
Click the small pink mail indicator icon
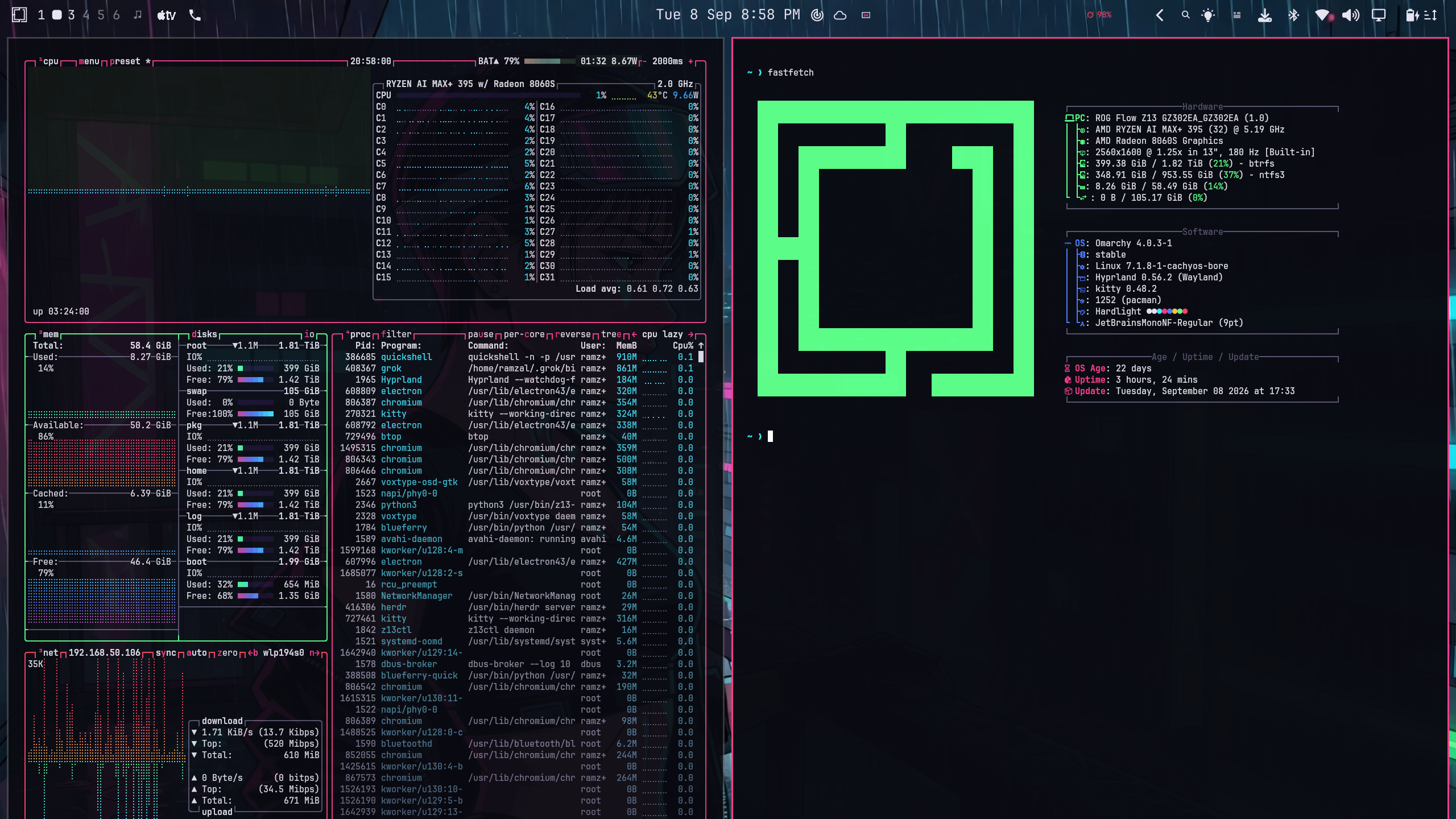point(866,15)
